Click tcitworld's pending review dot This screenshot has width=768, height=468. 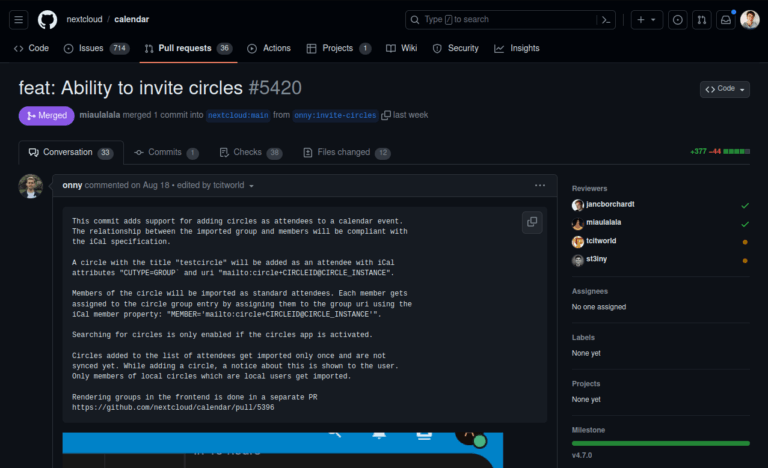(x=745, y=242)
